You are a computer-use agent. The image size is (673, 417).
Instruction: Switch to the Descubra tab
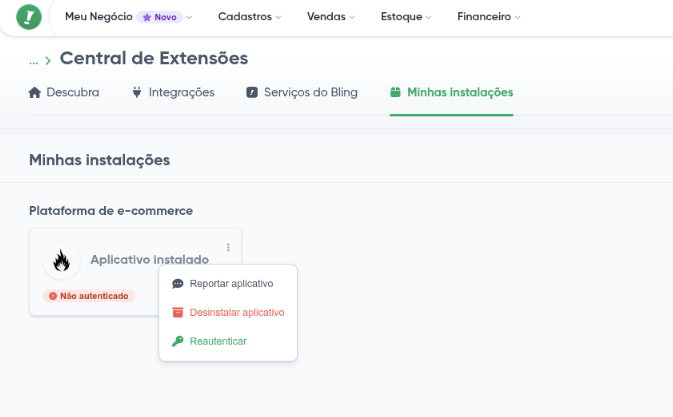pyautogui.click(x=72, y=93)
